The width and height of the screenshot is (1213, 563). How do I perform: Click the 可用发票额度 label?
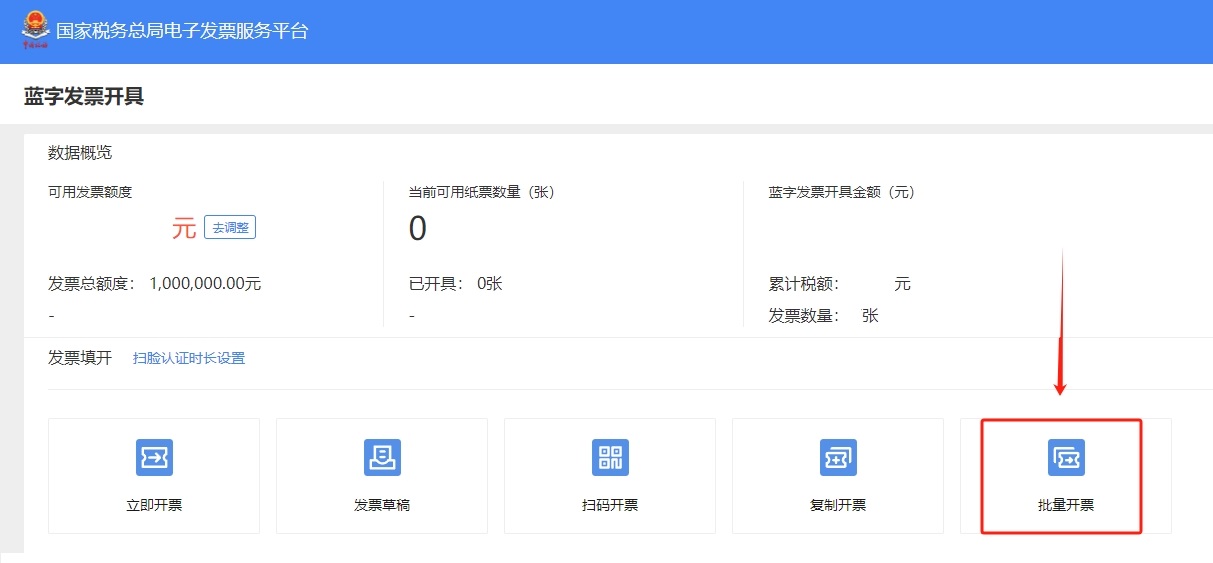[x=90, y=192]
